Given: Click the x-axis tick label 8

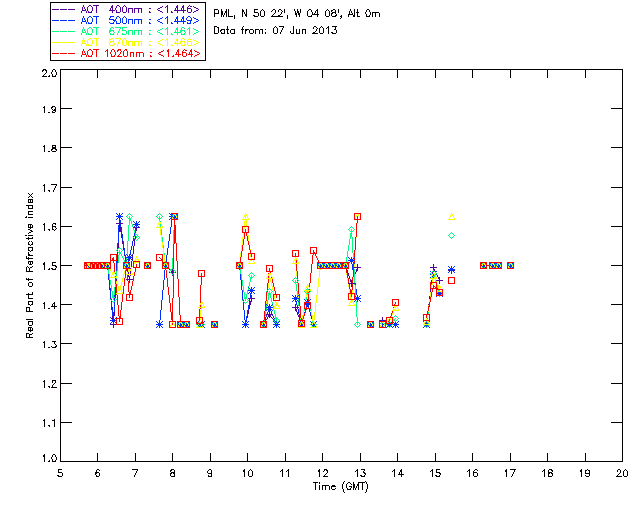Looking at the screenshot, I should coord(173,473).
